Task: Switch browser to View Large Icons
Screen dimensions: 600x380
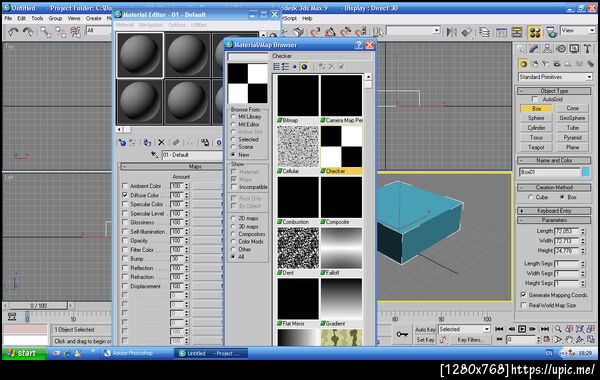Action: 304,67
